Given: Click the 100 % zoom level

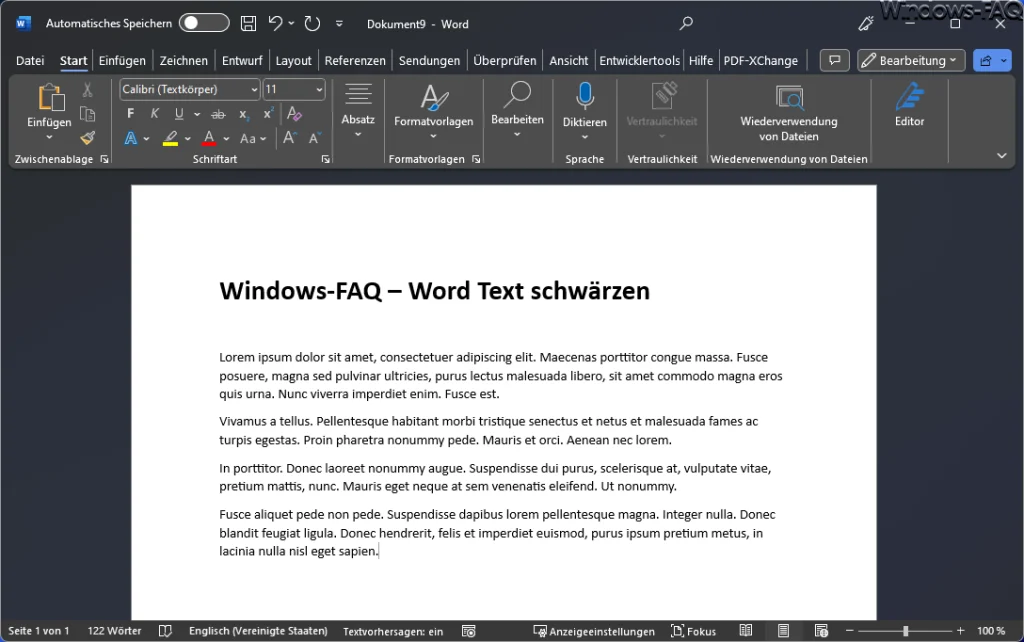Looking at the screenshot, I should coord(991,631).
